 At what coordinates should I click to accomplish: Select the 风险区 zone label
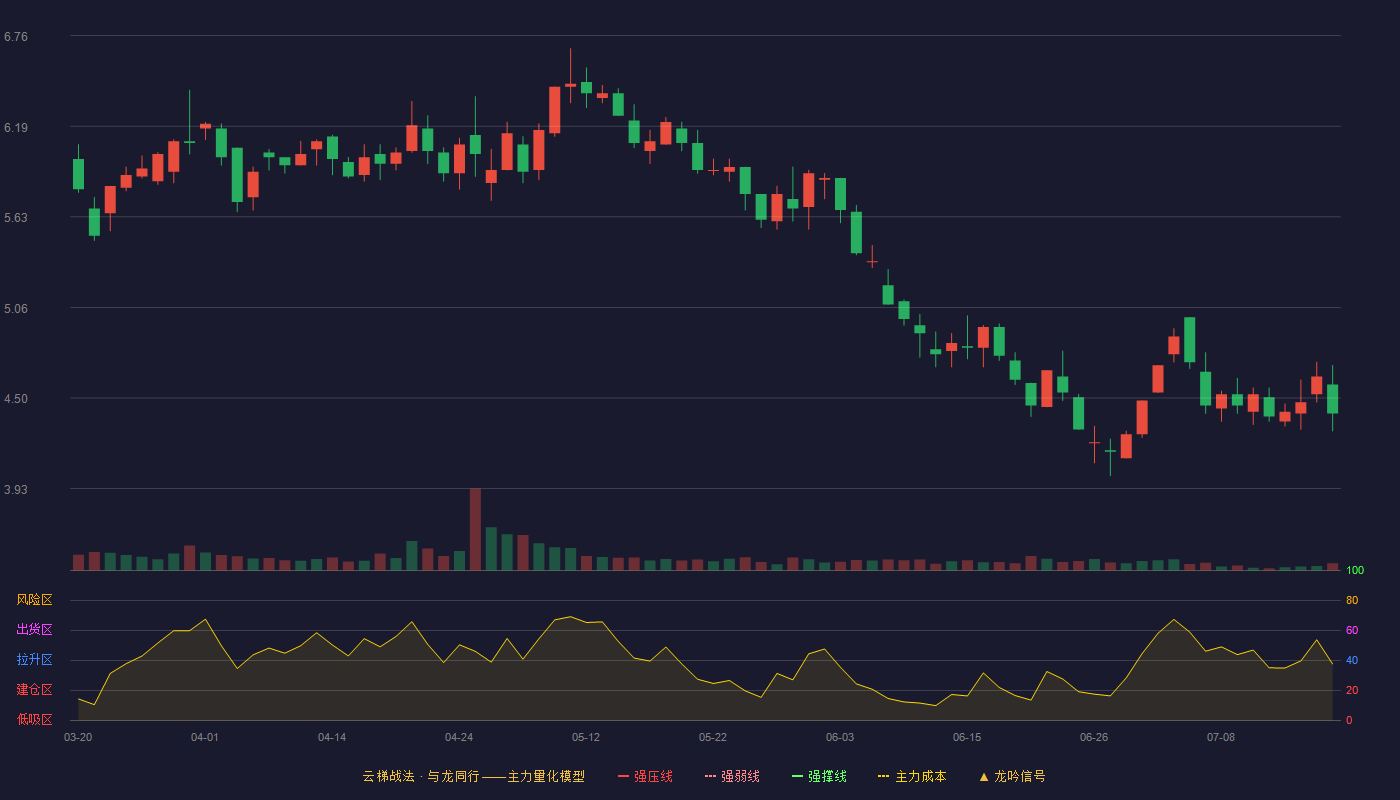[34, 600]
